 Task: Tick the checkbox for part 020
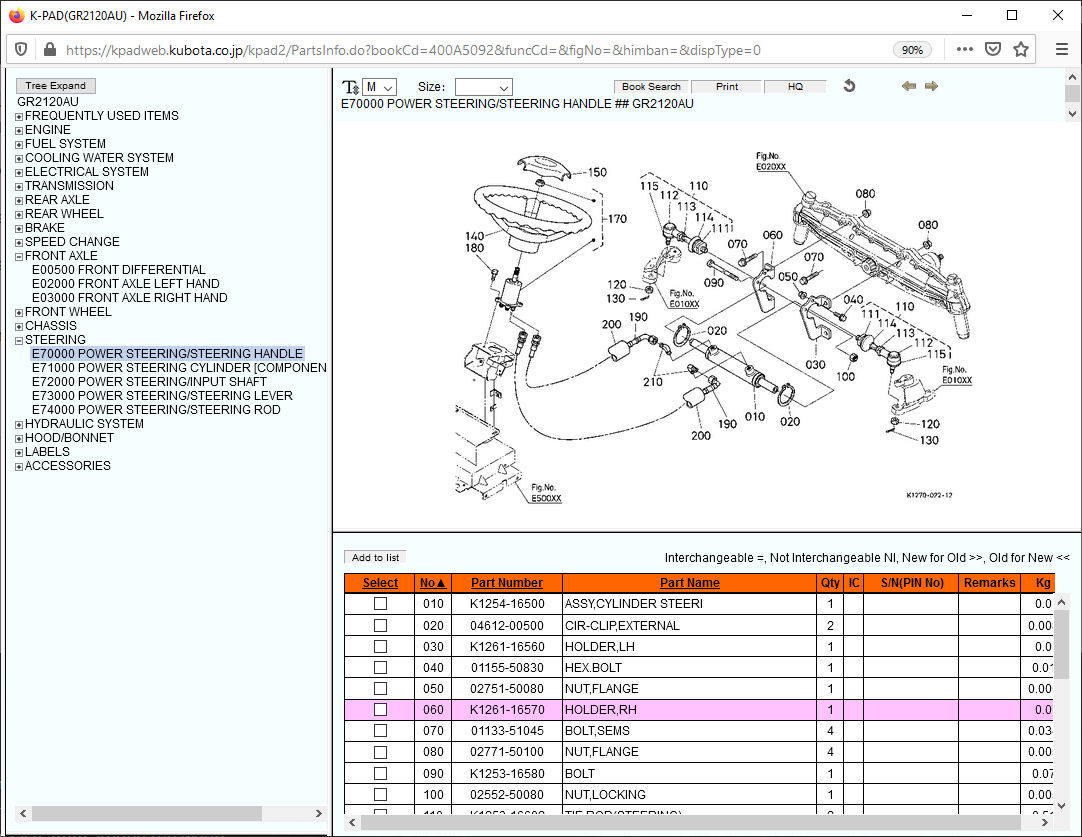coord(380,625)
